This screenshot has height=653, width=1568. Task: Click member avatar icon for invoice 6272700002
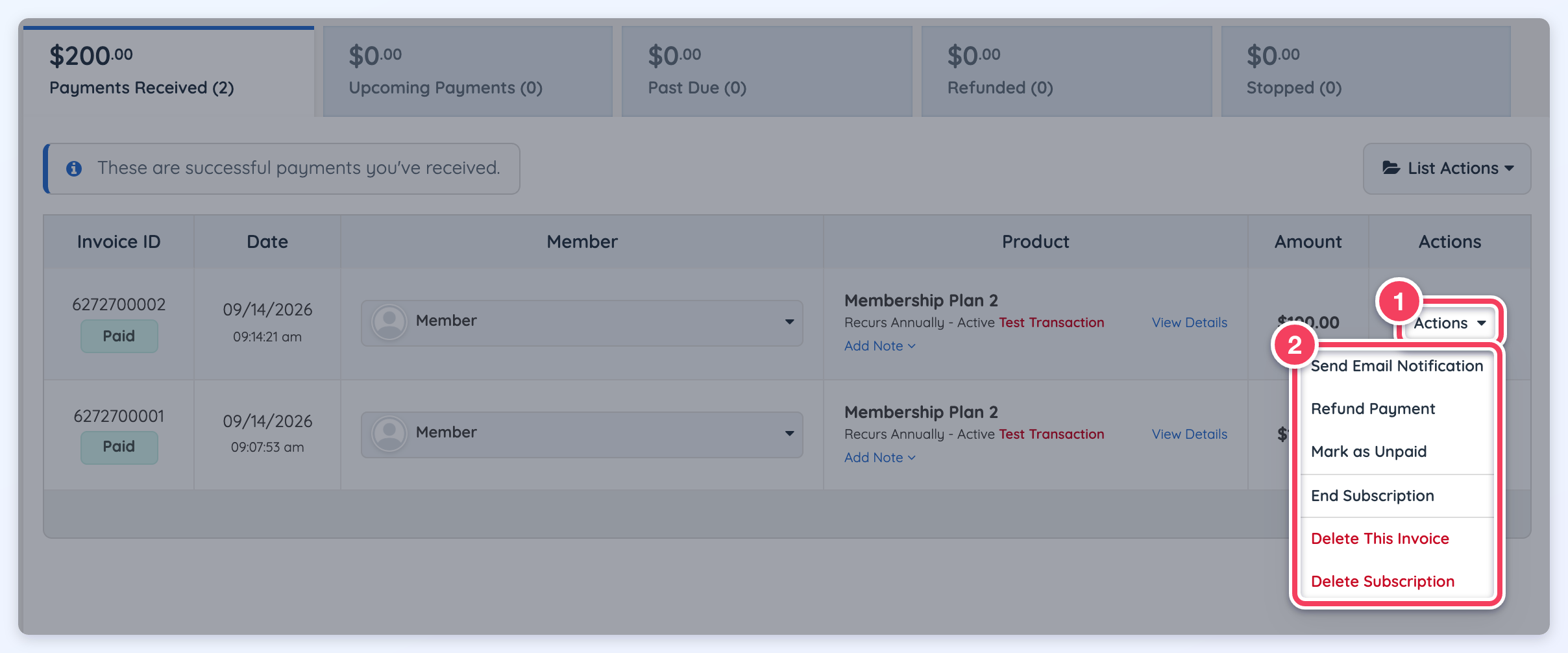pos(389,322)
